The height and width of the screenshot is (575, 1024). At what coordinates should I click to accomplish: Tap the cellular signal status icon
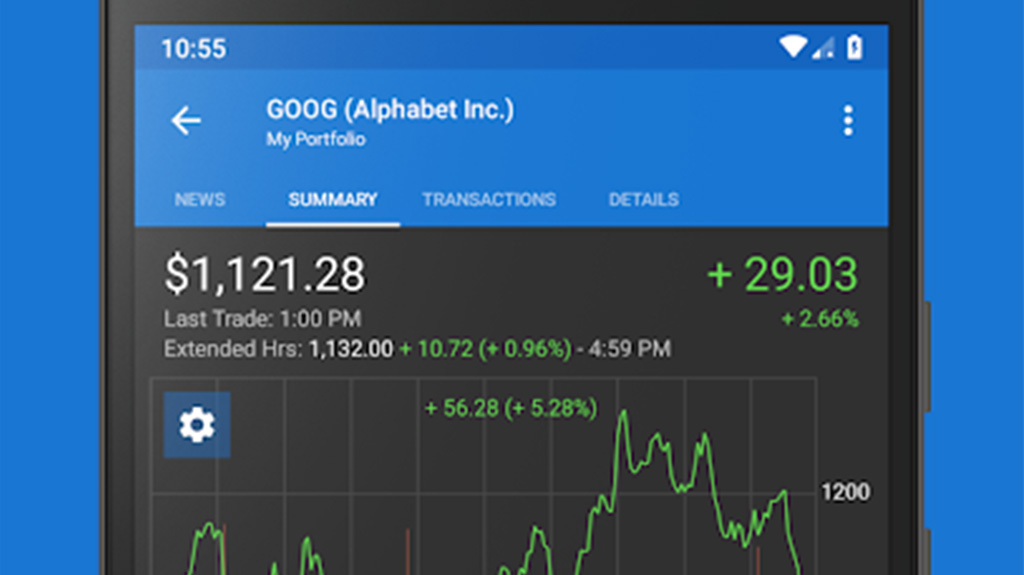pos(823,47)
